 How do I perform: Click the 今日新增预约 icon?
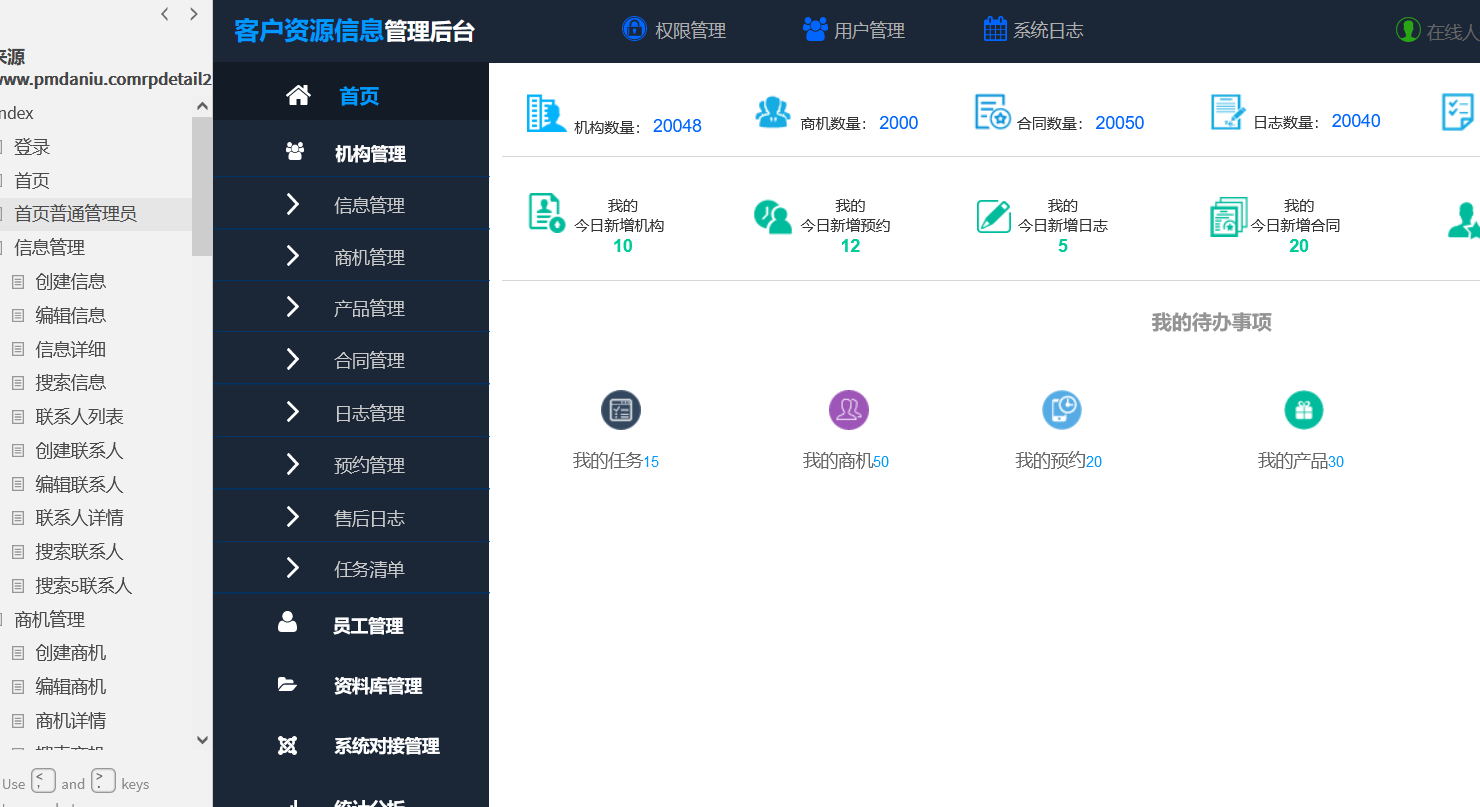point(773,217)
